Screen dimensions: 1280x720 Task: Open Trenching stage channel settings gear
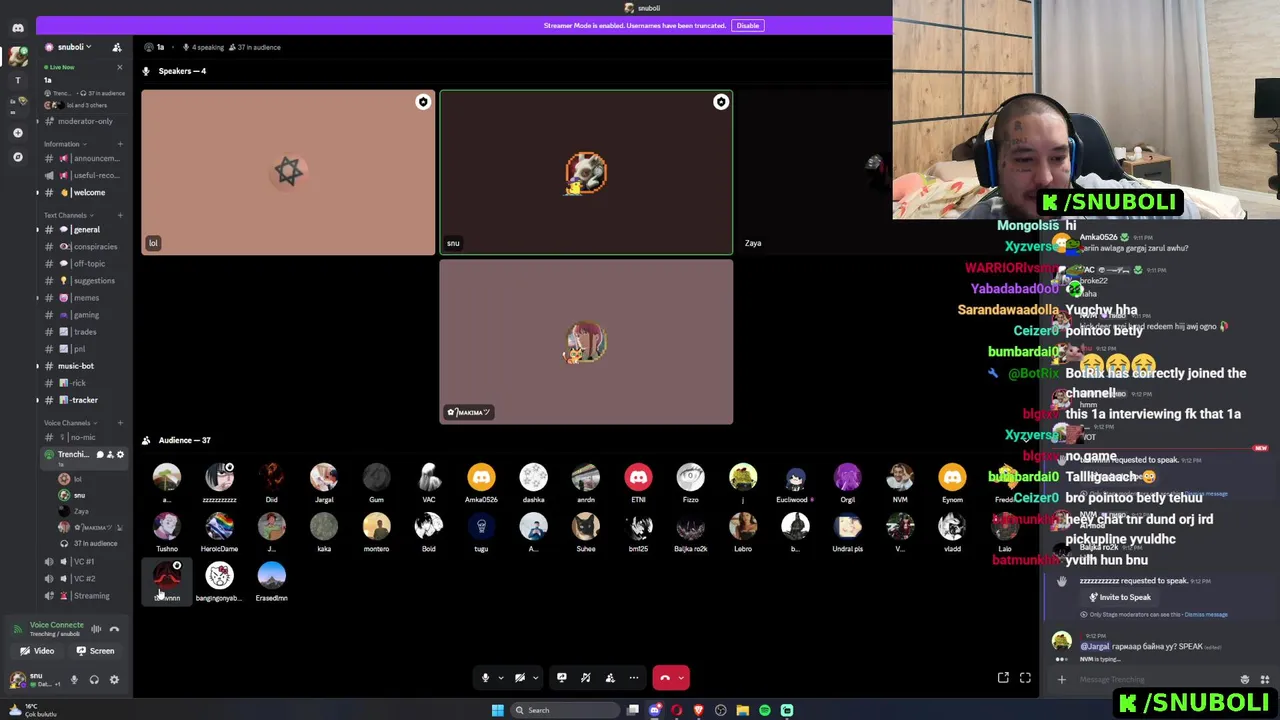120,455
